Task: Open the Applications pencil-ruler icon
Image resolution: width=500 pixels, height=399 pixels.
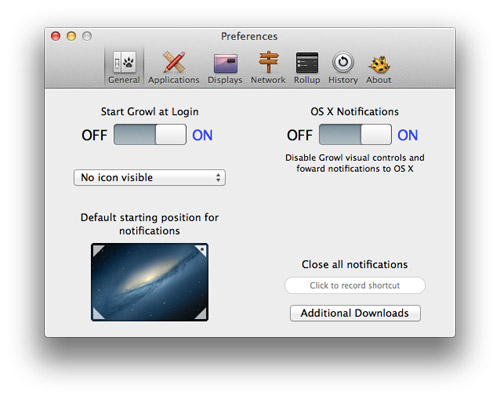Action: tap(174, 62)
